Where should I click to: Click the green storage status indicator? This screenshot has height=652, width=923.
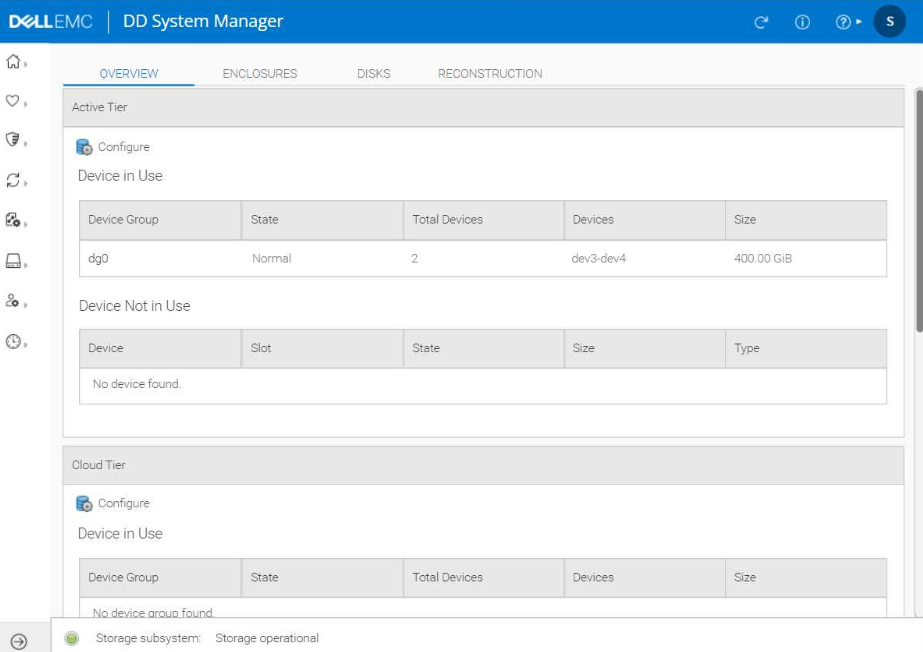coord(72,638)
